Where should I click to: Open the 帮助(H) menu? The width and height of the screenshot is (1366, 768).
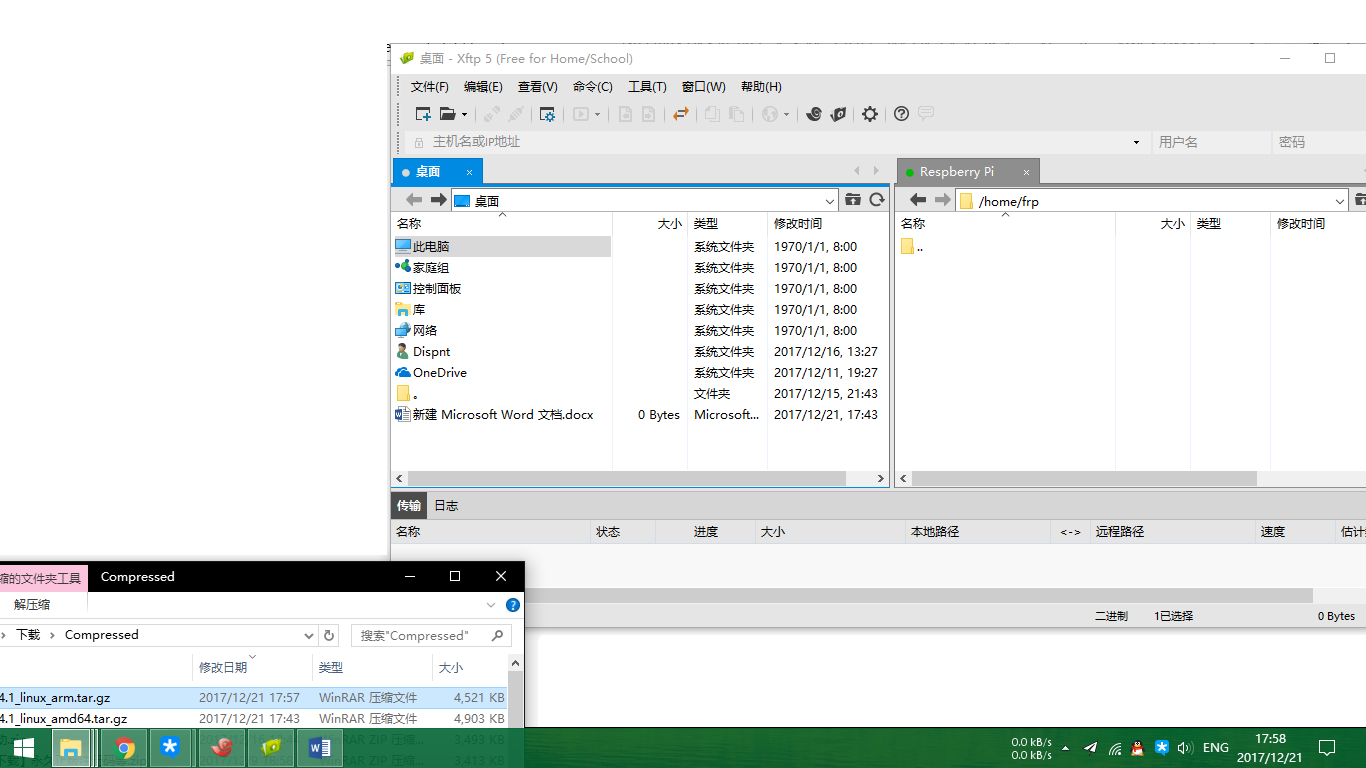[761, 87]
